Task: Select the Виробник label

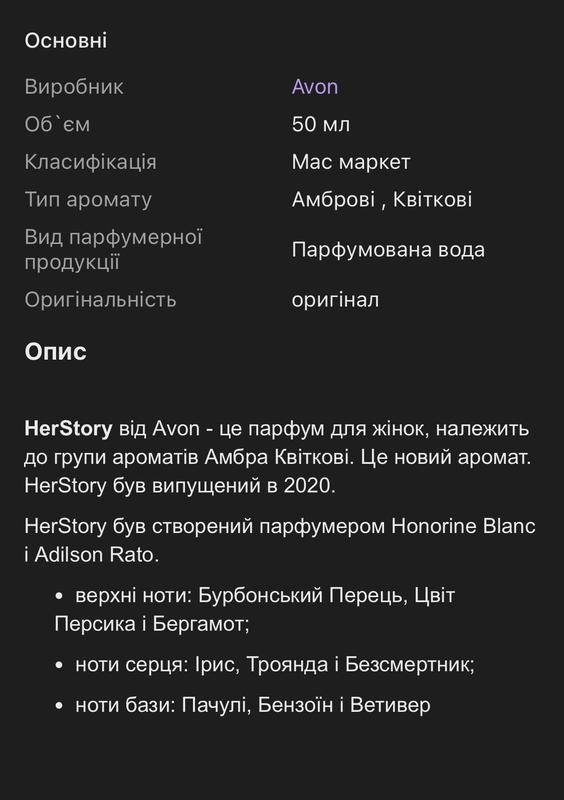Action: (74, 87)
